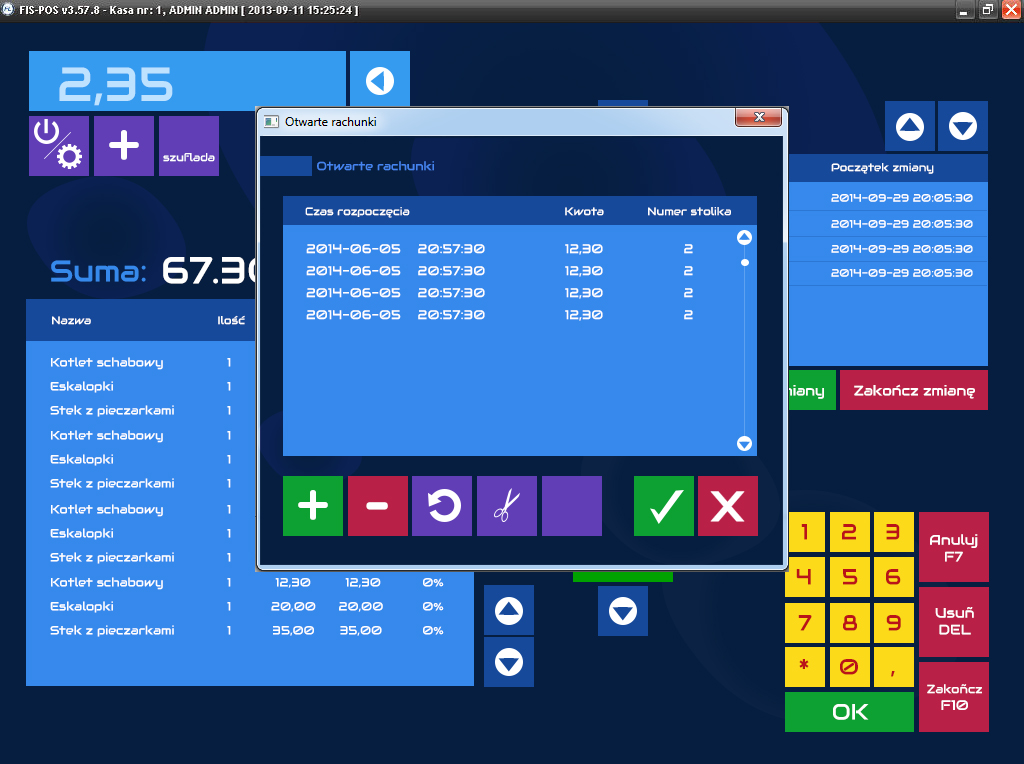
Task: Add a bill with the green plus button
Action: (x=313, y=506)
